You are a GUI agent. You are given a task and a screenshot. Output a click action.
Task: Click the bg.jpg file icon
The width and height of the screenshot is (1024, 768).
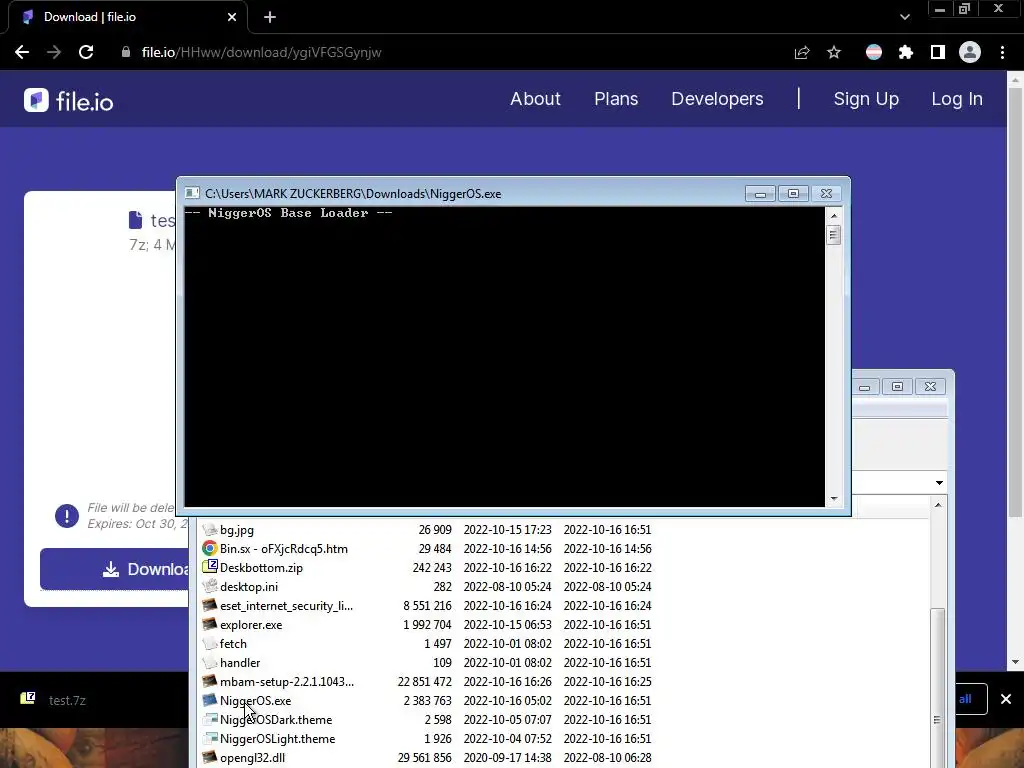pos(210,530)
